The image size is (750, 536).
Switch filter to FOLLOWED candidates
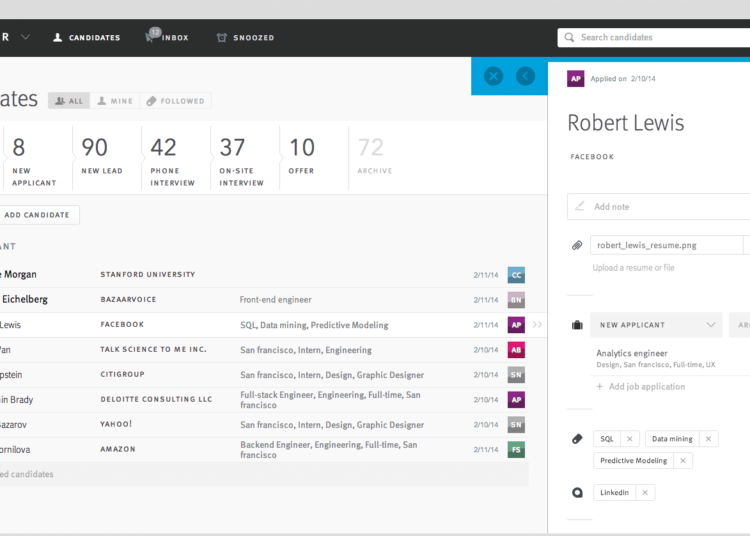click(x=175, y=101)
